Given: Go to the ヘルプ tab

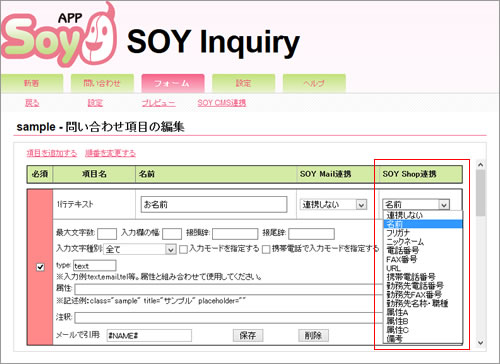Looking at the screenshot, I should [314, 83].
